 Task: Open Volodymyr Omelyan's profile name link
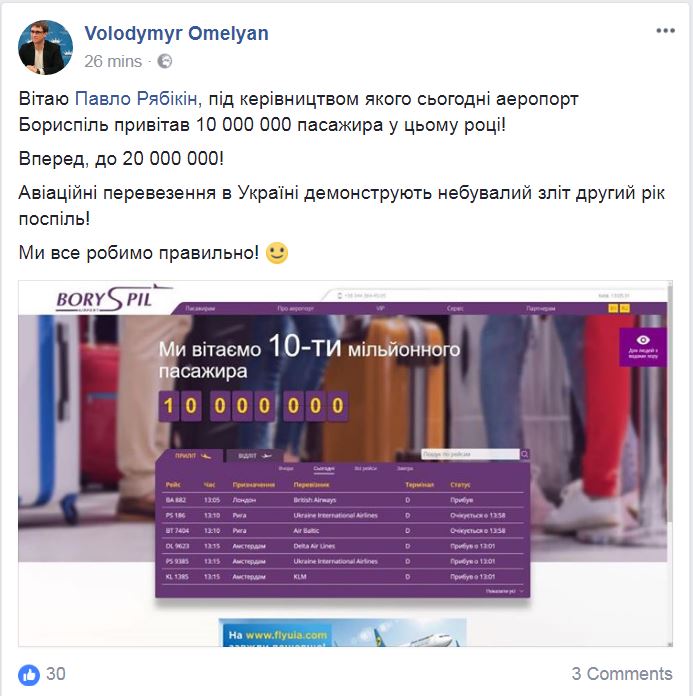coord(176,33)
